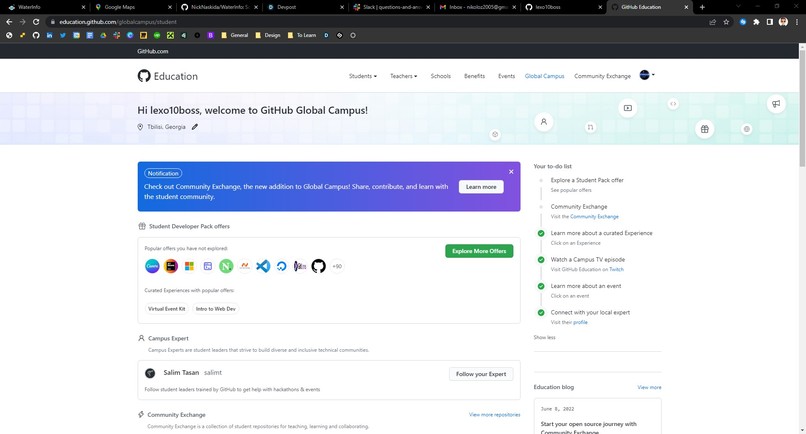Viewport: 806px width, 434px height.
Task: Switch to the Google Maps tab
Action: 133,7
